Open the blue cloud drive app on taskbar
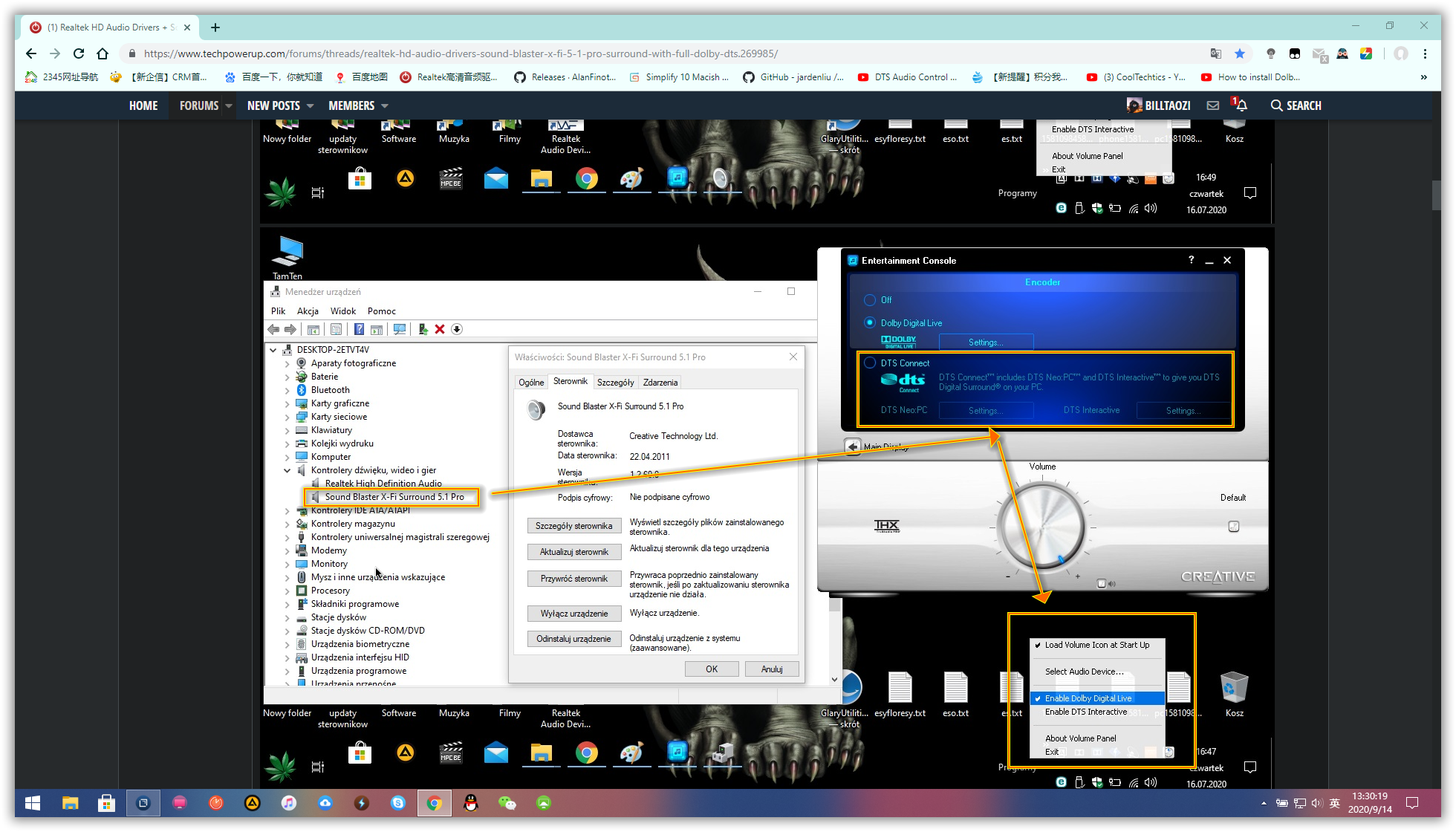 325,803
